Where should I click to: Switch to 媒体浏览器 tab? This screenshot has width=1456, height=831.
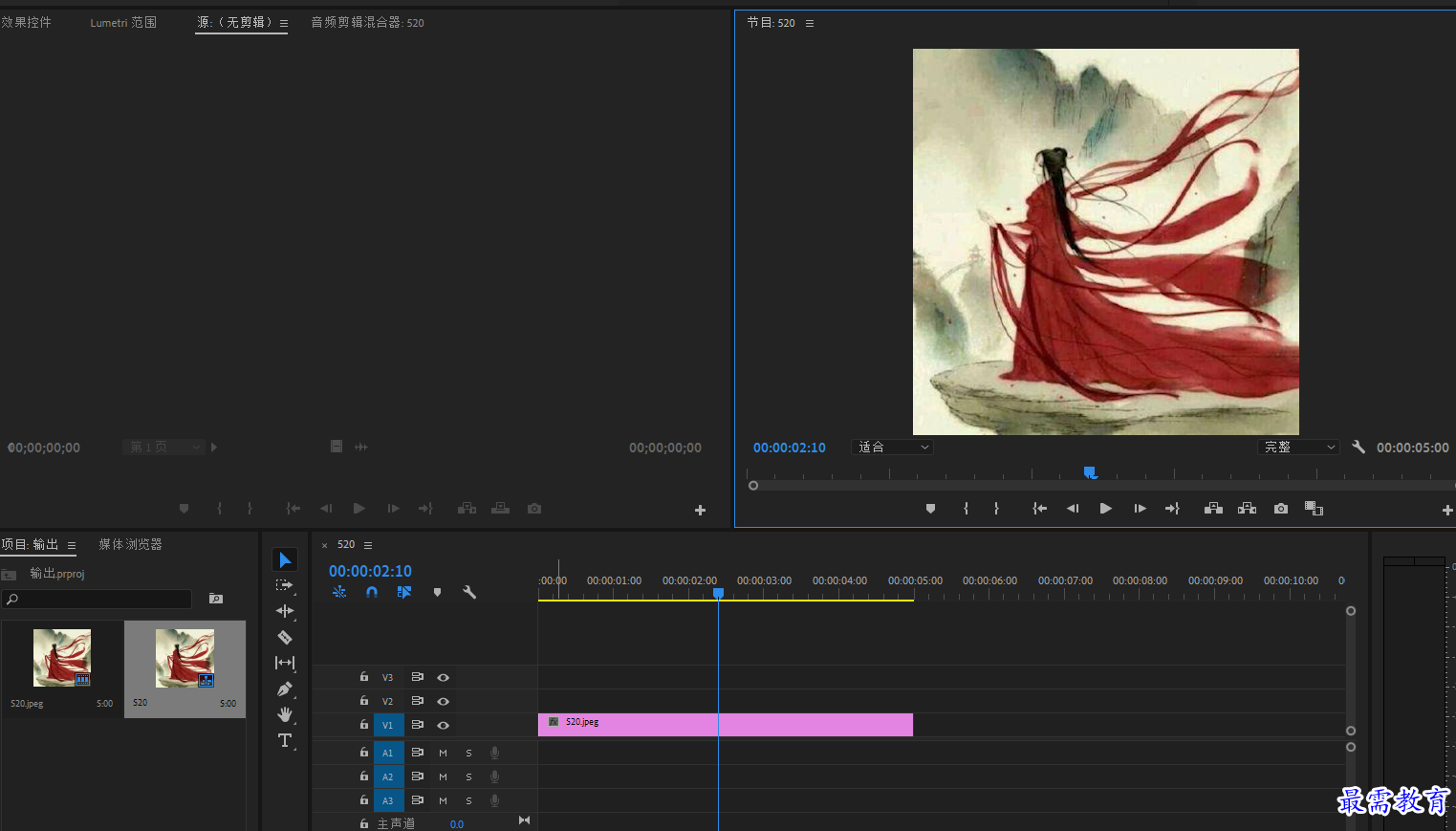(130, 544)
